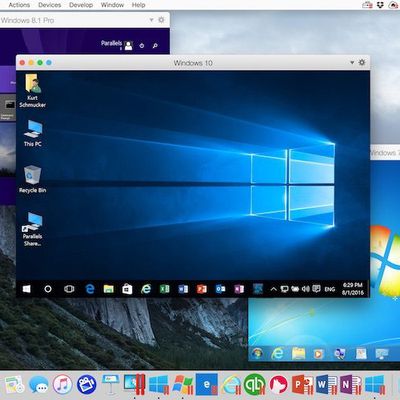
Task: Open Windows 8.1 Pro window dropdown arrow
Action: click(151, 20)
